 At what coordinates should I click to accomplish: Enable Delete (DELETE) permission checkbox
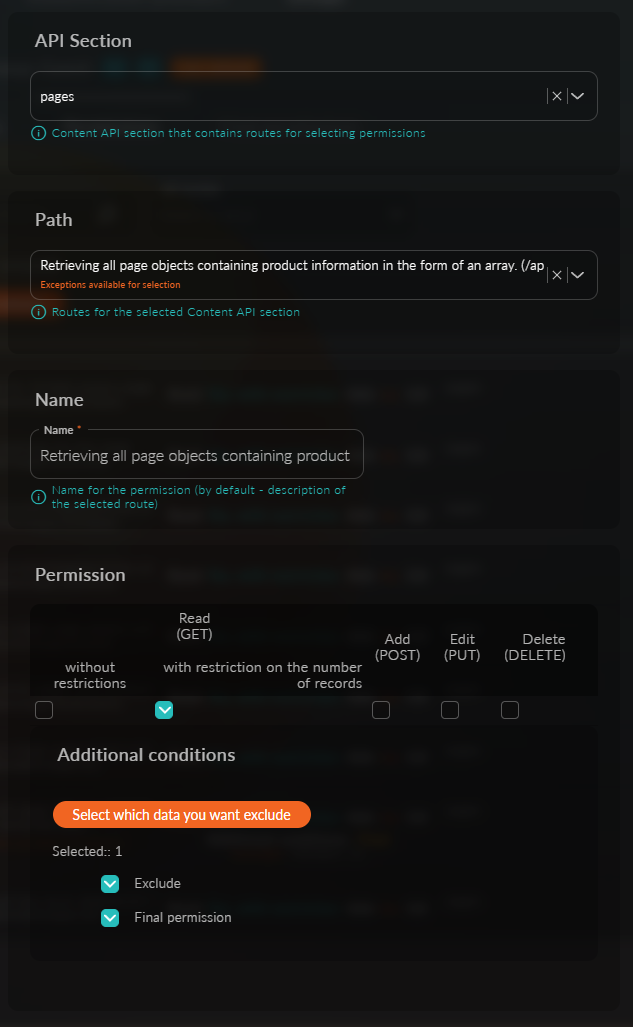click(x=510, y=710)
